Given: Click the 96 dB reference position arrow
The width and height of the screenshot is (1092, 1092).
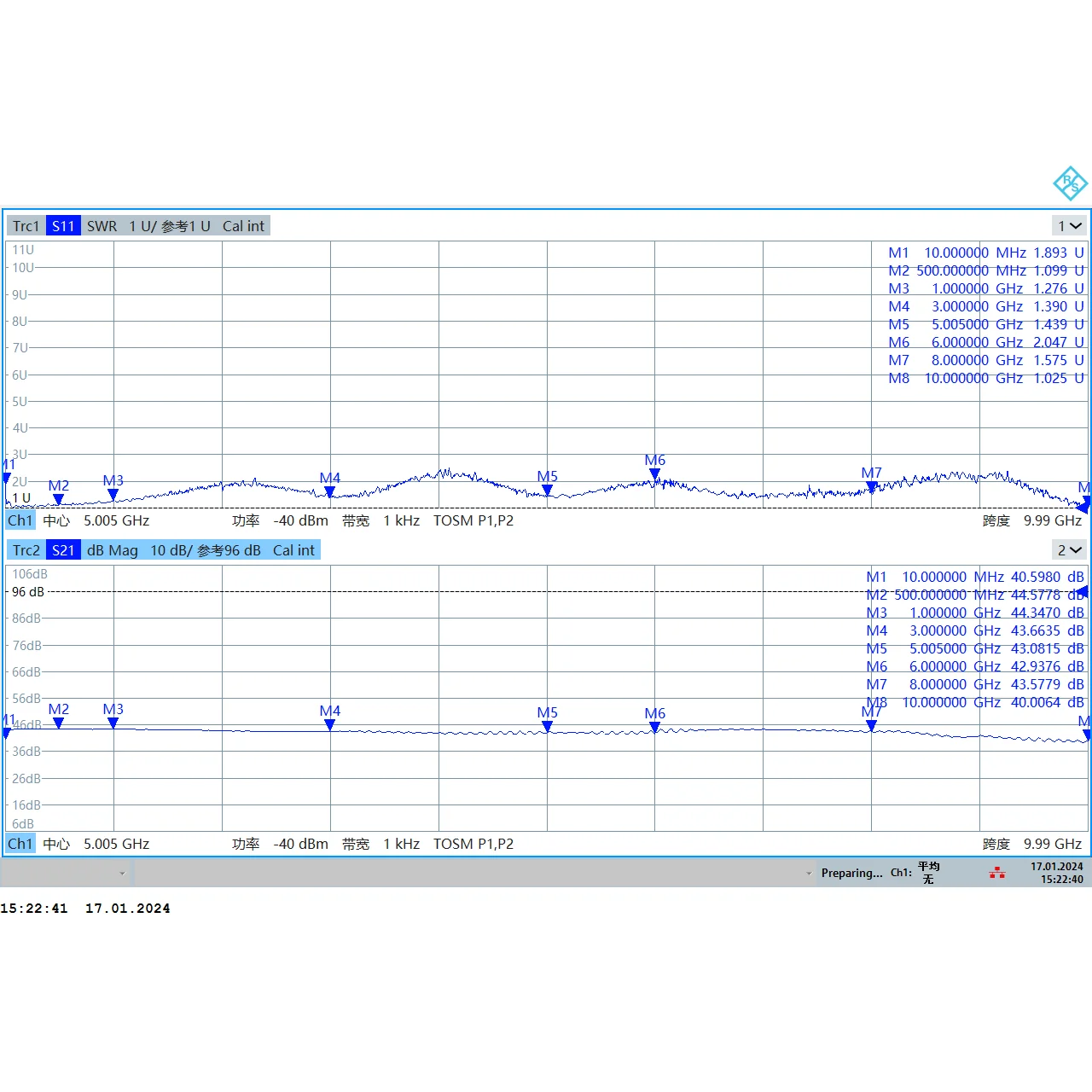Looking at the screenshot, I should pyautogui.click(x=1083, y=591).
